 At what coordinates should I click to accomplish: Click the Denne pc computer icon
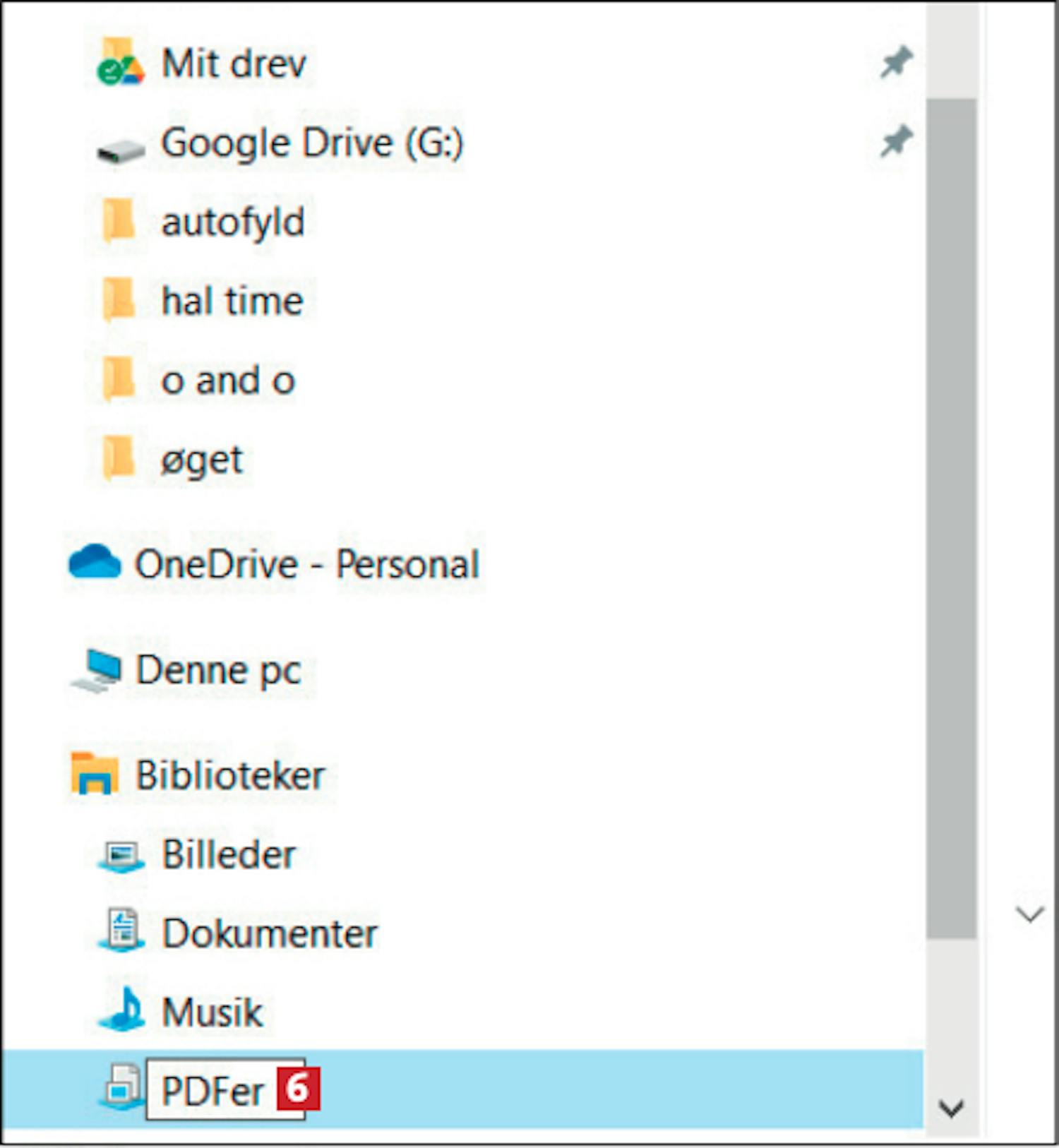(x=97, y=670)
